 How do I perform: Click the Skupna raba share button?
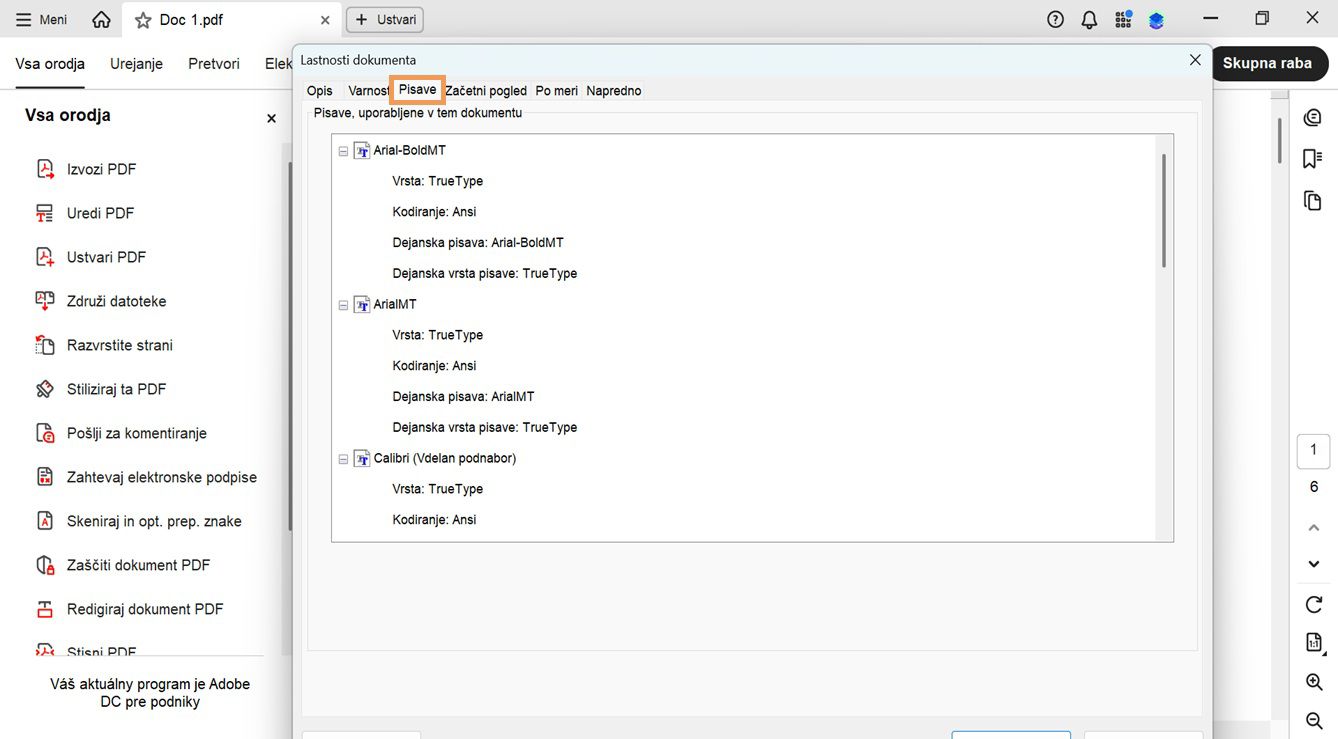click(1267, 63)
